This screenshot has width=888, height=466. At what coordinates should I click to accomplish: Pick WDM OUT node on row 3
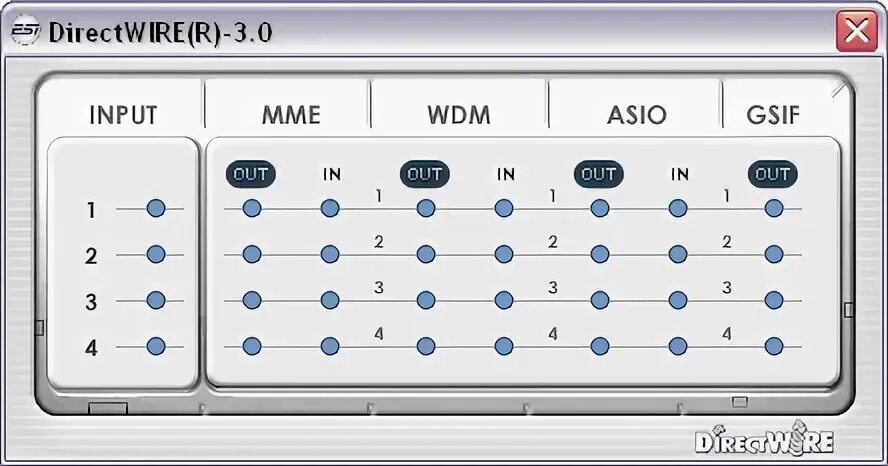pos(426,300)
